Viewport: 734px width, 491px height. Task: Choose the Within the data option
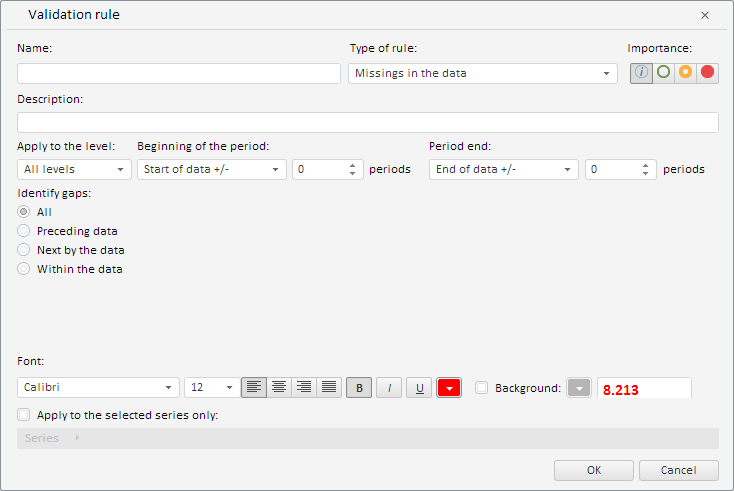point(24,269)
